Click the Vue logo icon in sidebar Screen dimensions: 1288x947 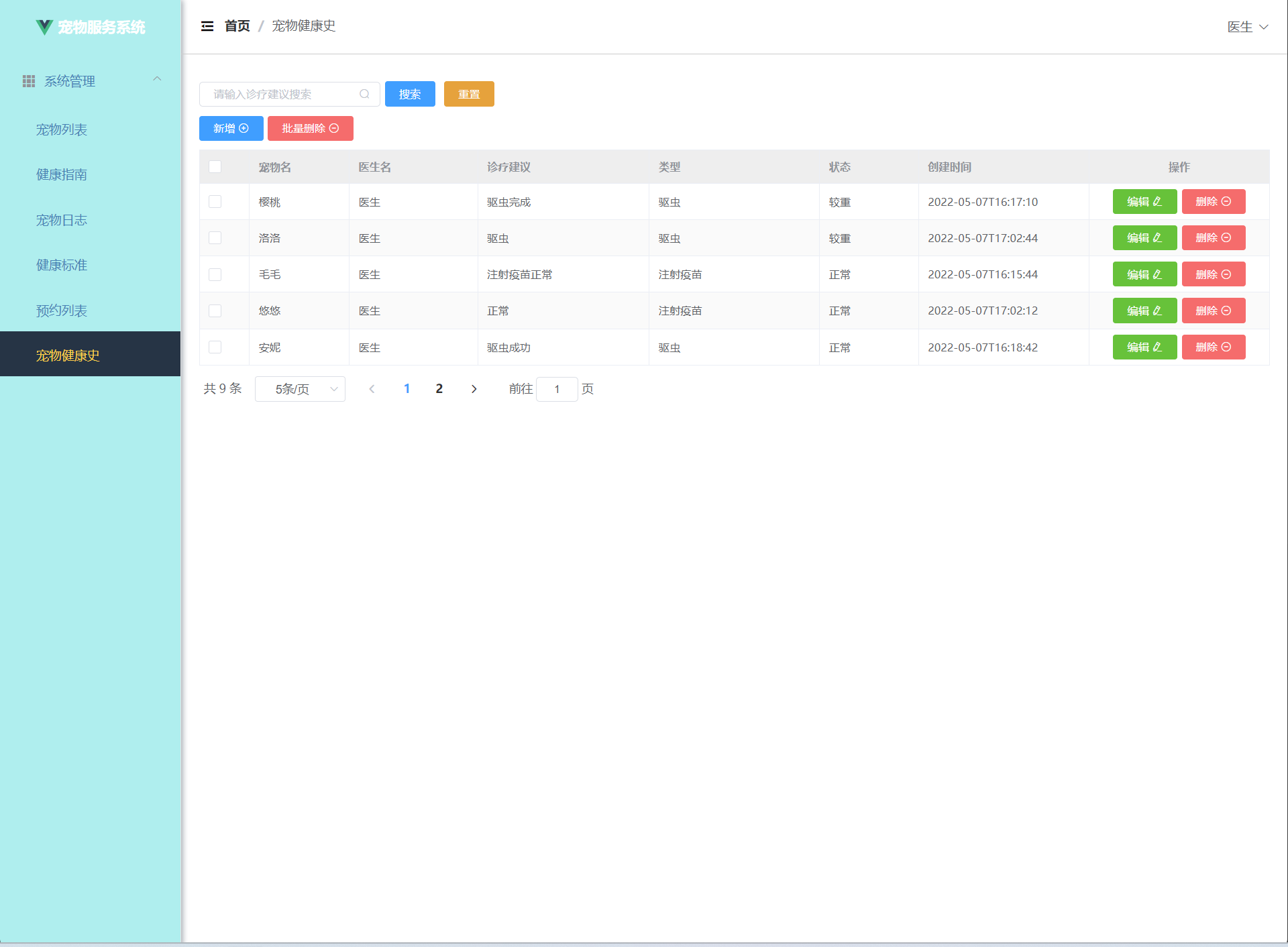(44, 27)
